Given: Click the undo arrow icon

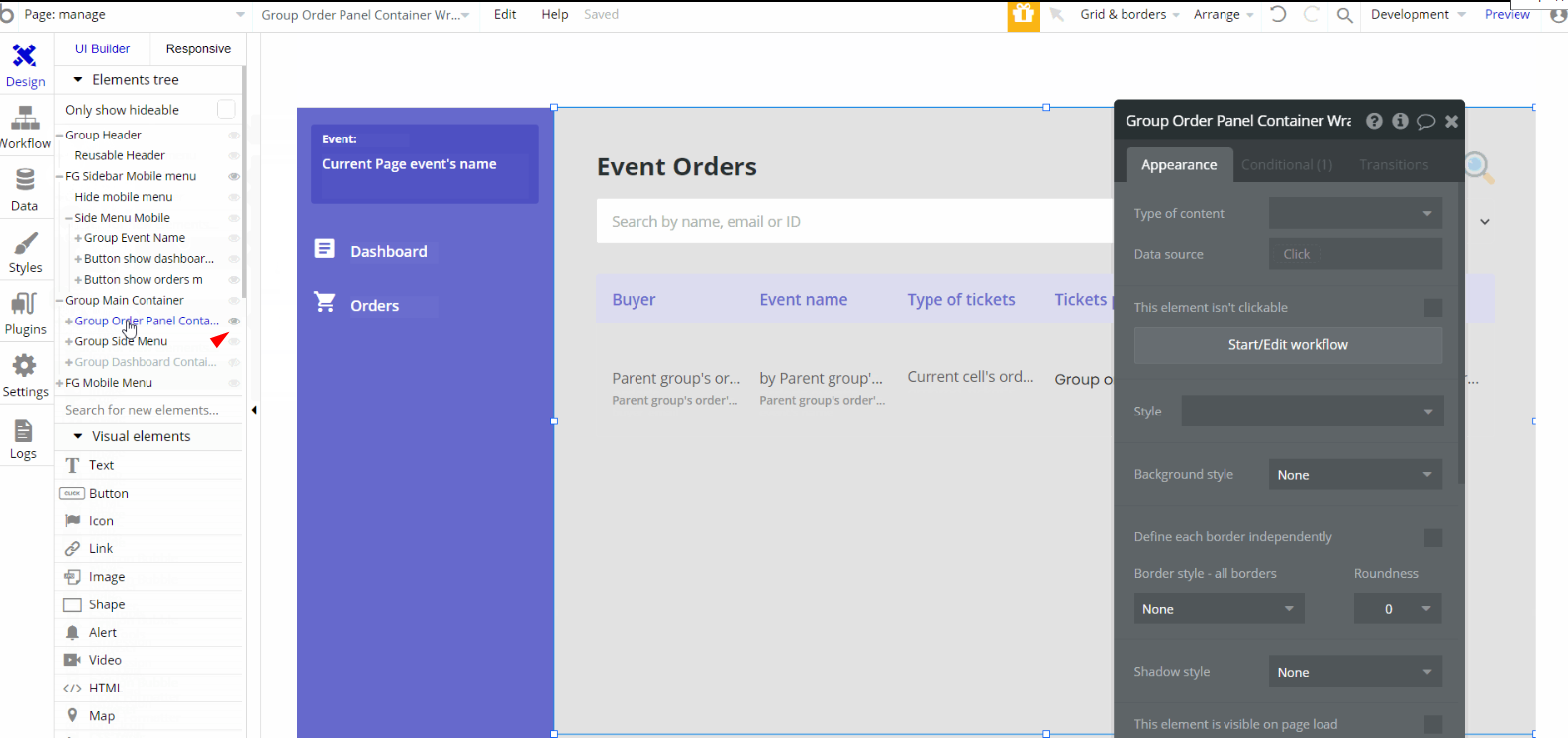Looking at the screenshot, I should pyautogui.click(x=1278, y=15).
